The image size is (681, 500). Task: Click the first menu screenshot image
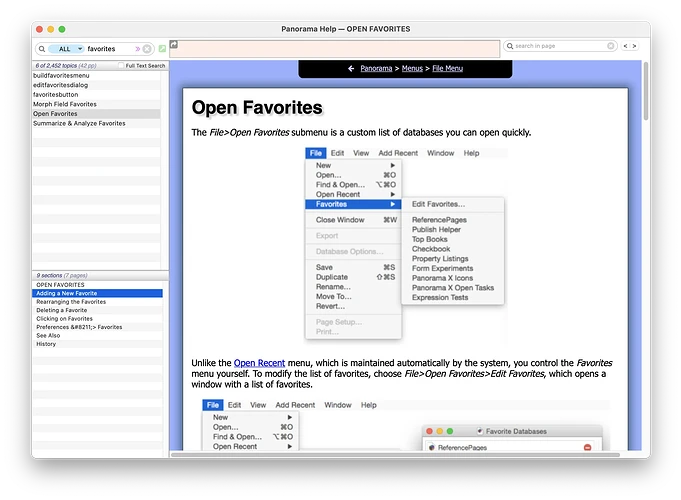click(x=406, y=243)
